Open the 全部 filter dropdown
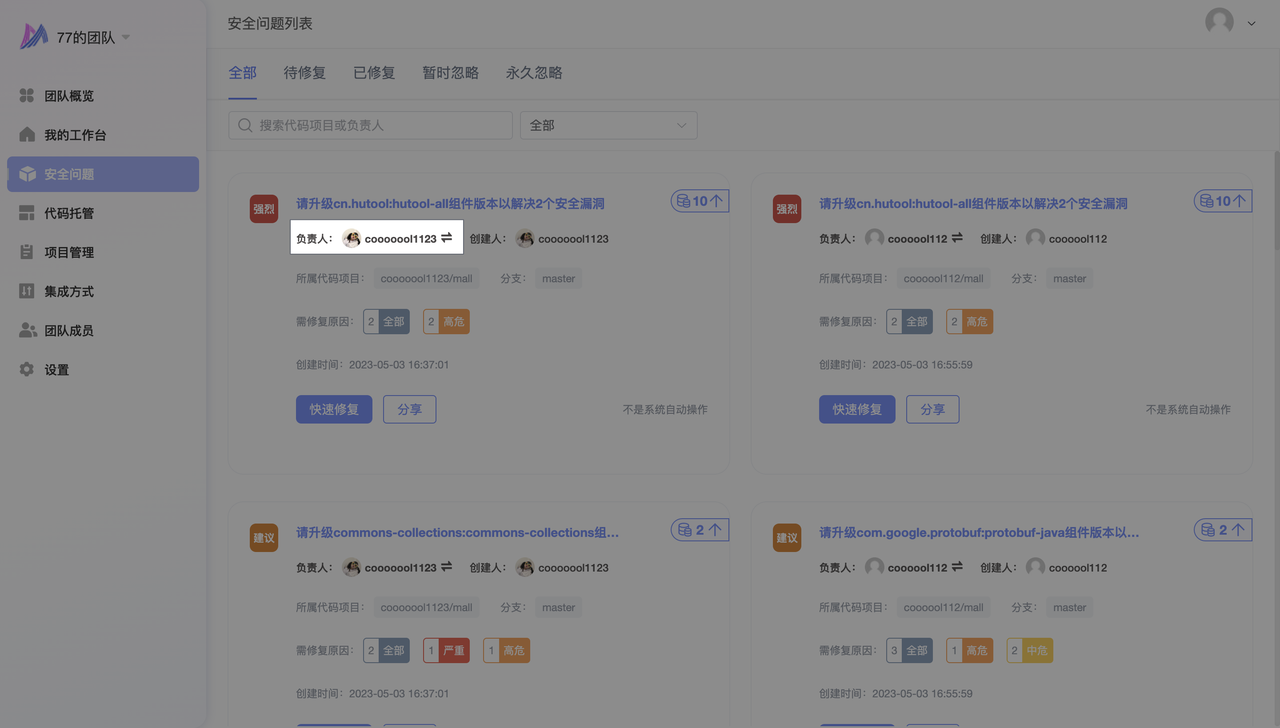 [608, 125]
